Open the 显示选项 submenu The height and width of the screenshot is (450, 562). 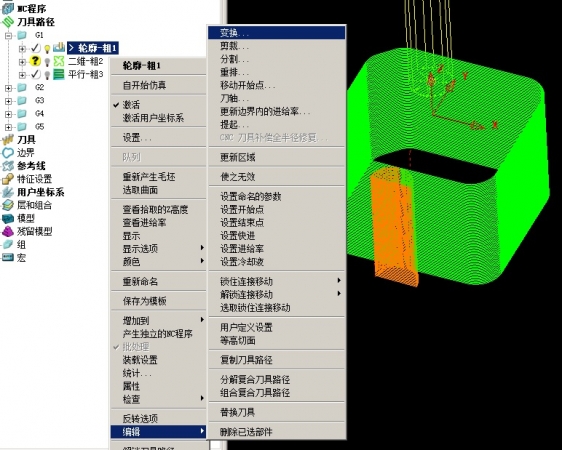158,249
